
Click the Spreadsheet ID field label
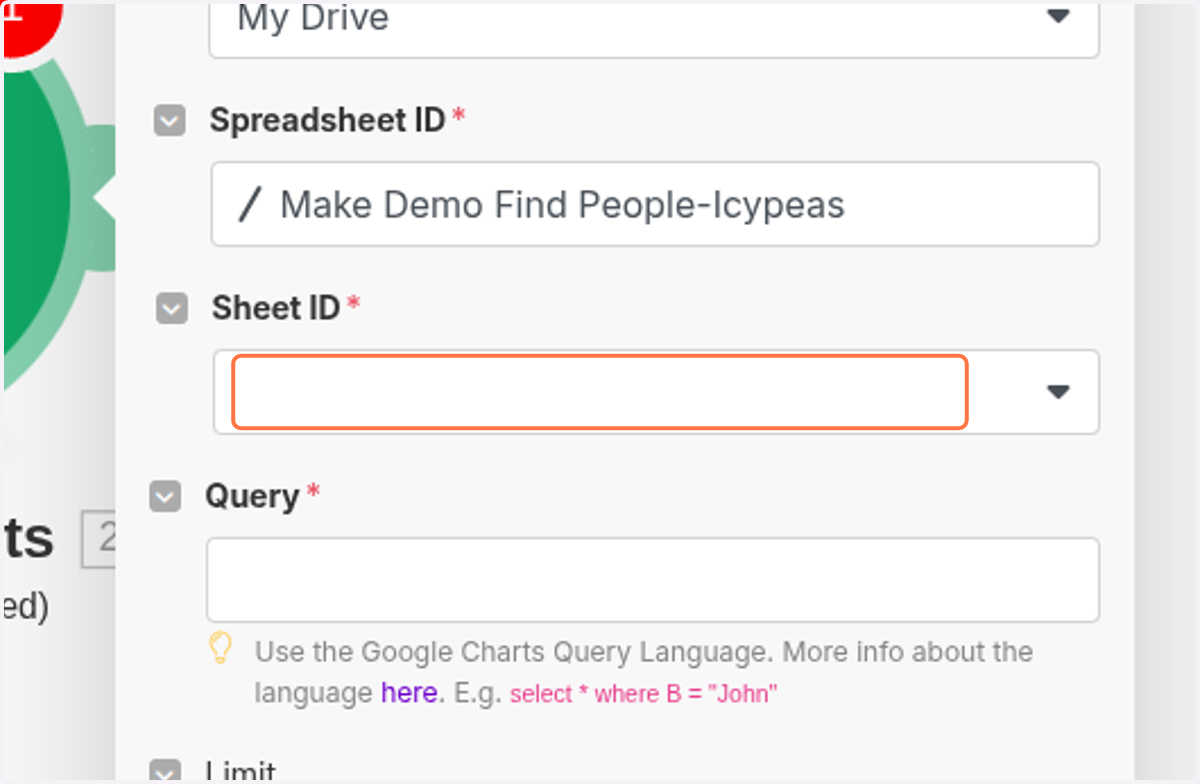click(327, 120)
